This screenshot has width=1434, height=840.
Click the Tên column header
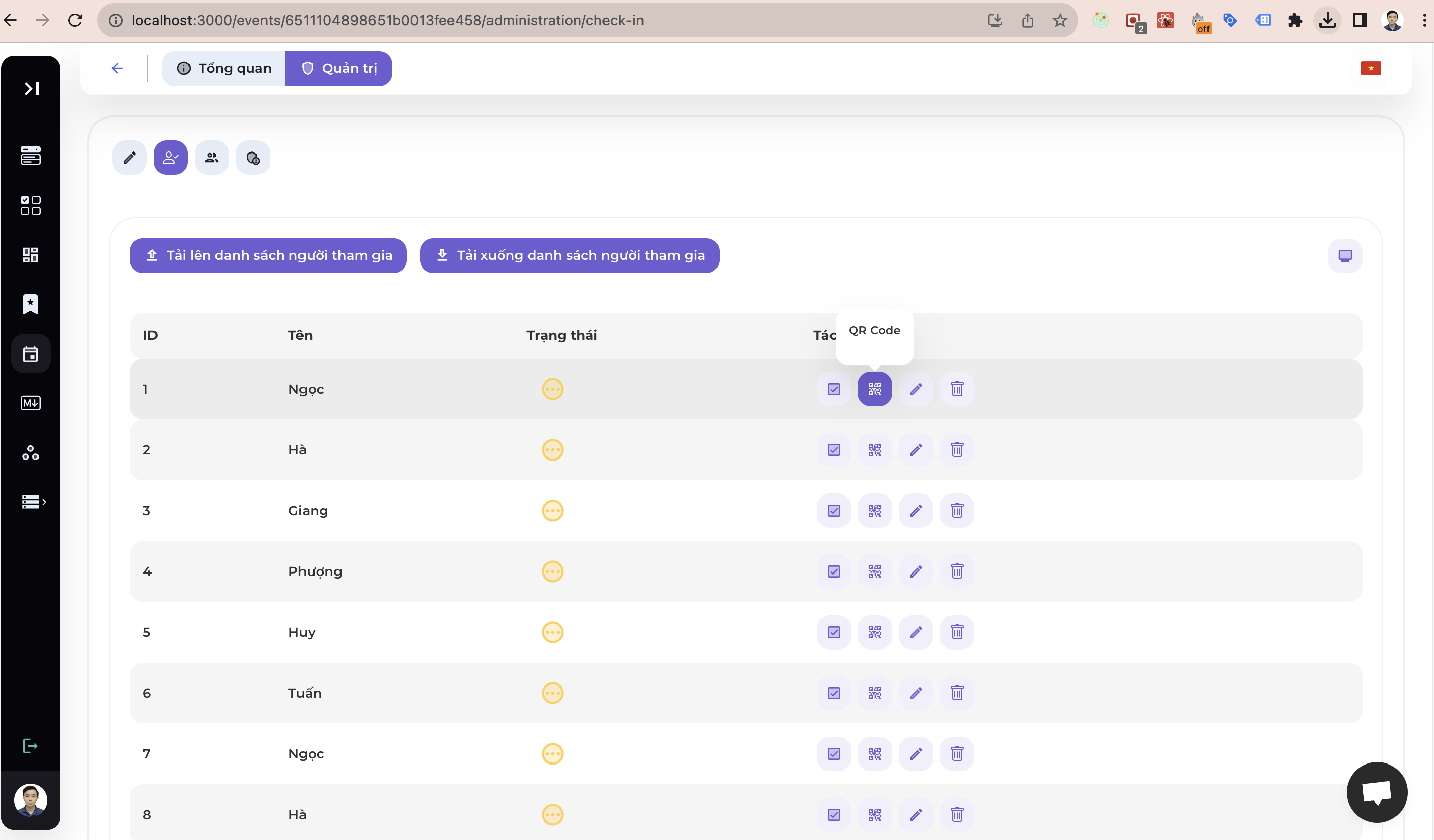[x=300, y=335]
